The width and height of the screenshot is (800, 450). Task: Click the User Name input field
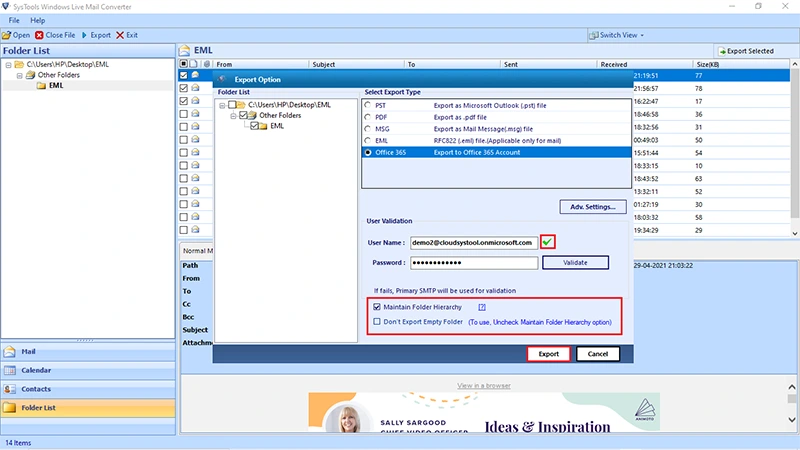pyautogui.click(x=473, y=243)
